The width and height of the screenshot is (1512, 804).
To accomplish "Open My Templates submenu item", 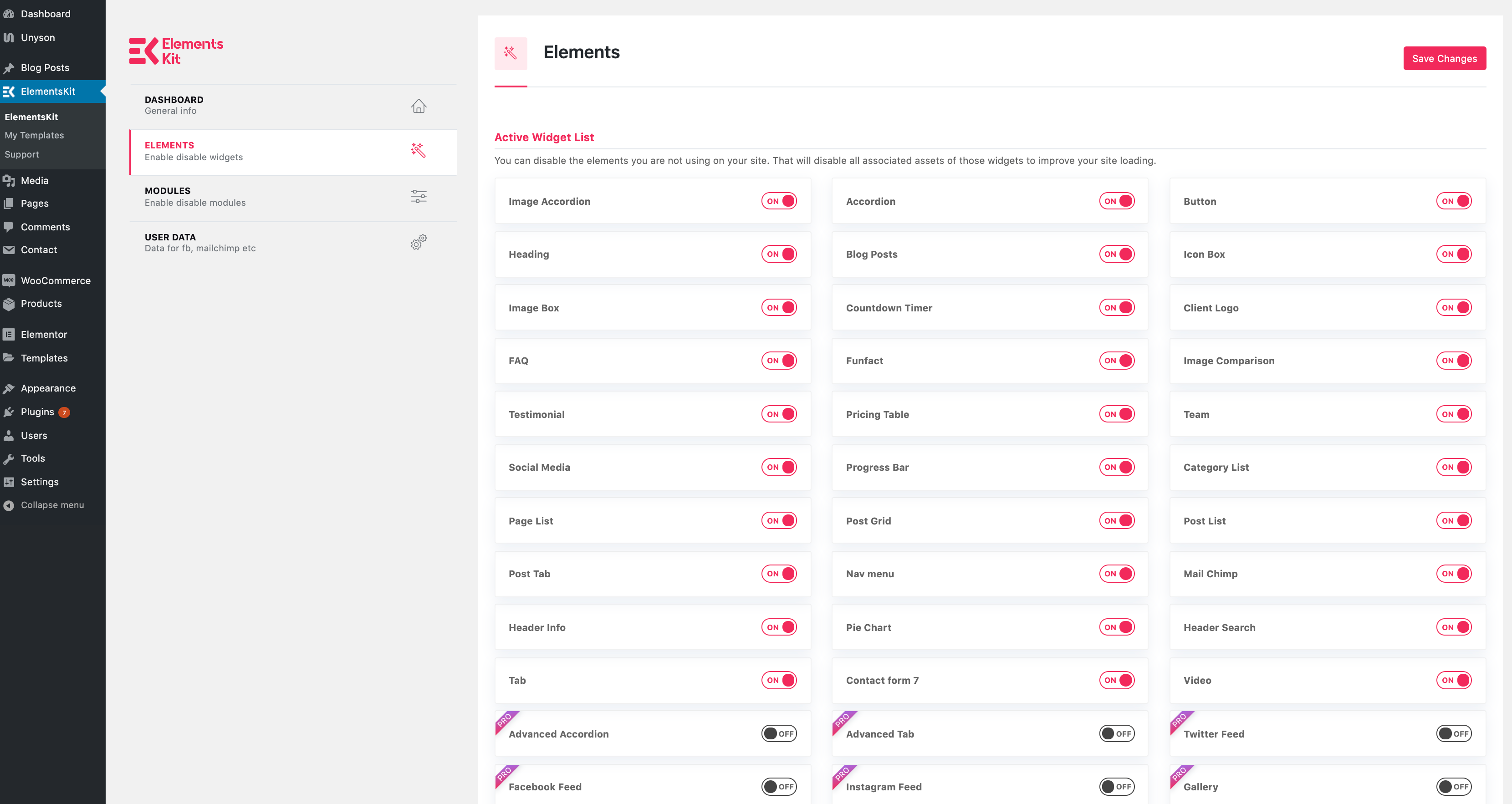I will 34,135.
